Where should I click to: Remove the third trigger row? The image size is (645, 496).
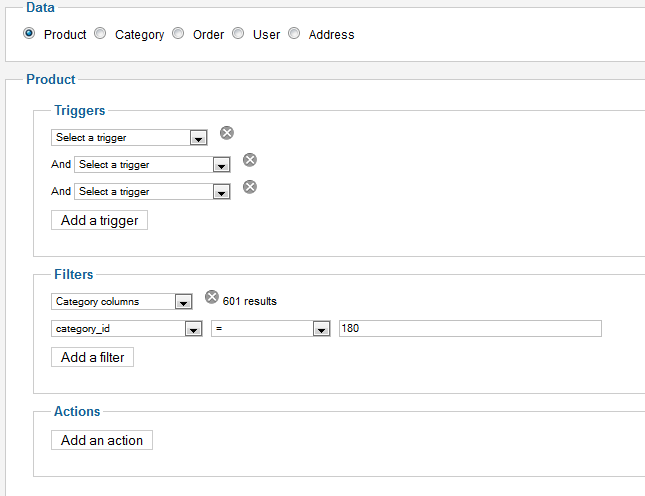(x=250, y=187)
